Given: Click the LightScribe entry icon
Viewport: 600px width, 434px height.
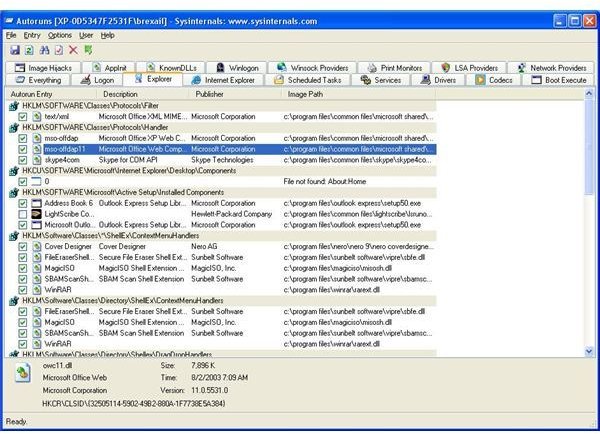Looking at the screenshot, I should pos(36,214).
